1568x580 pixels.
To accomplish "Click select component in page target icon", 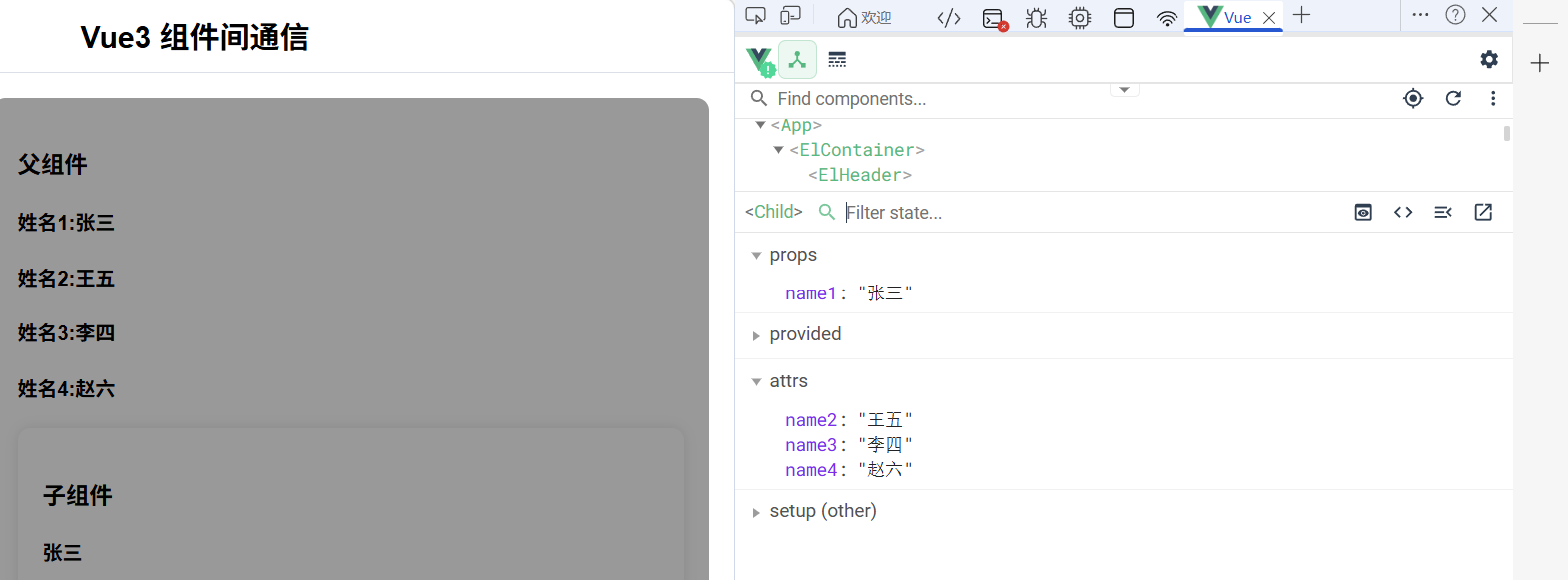I will (1413, 98).
